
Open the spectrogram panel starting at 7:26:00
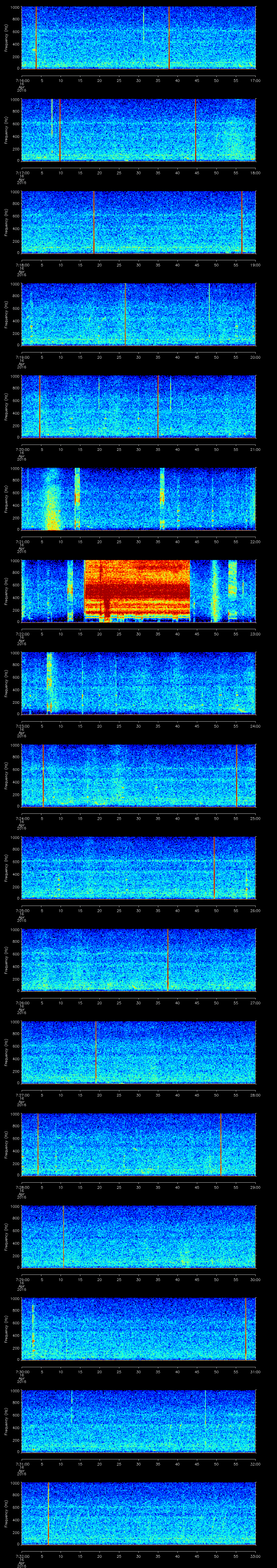tap(139, 960)
